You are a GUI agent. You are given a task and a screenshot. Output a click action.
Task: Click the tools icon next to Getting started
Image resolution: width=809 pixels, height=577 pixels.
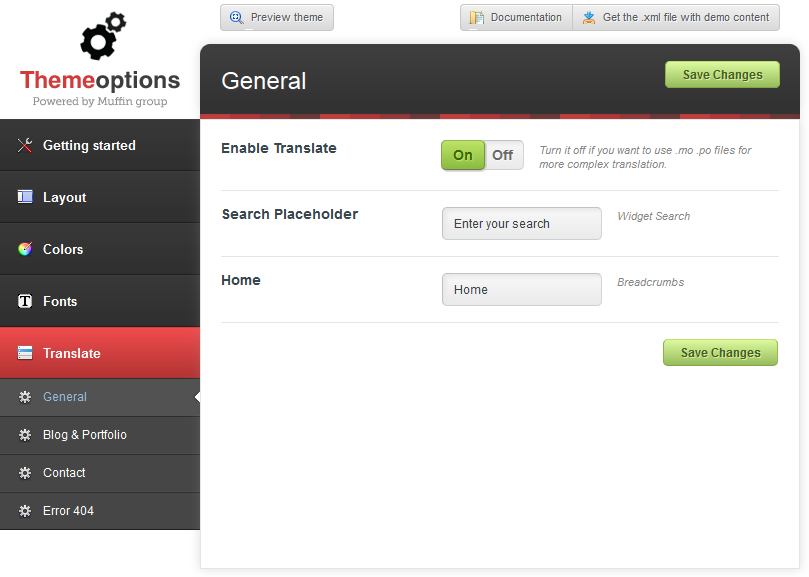[x=25, y=146]
